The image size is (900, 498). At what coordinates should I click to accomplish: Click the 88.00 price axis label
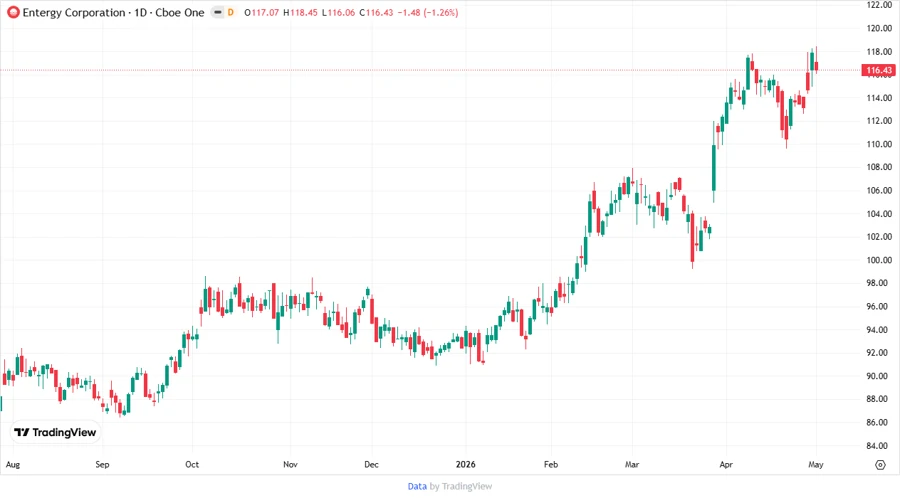pyautogui.click(x=879, y=399)
